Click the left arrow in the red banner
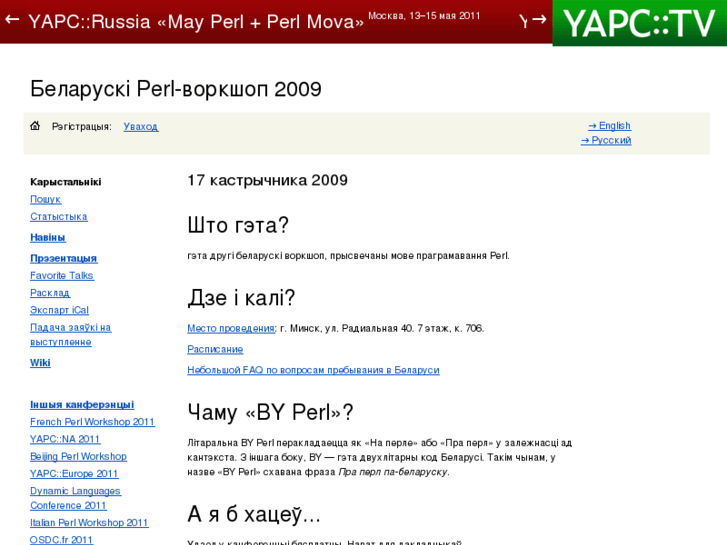Viewport: 727px width, 545px height. tap(12, 19)
